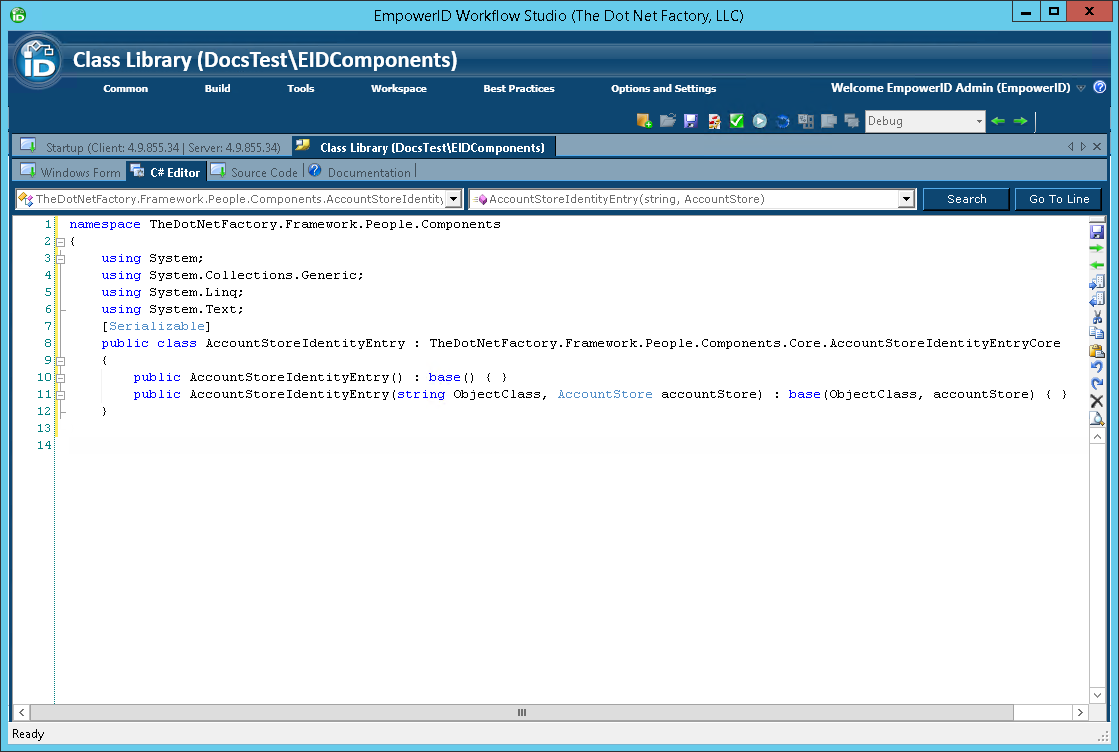Collapse the class body fold at line 9
The height and width of the screenshot is (752, 1119).
point(60,360)
